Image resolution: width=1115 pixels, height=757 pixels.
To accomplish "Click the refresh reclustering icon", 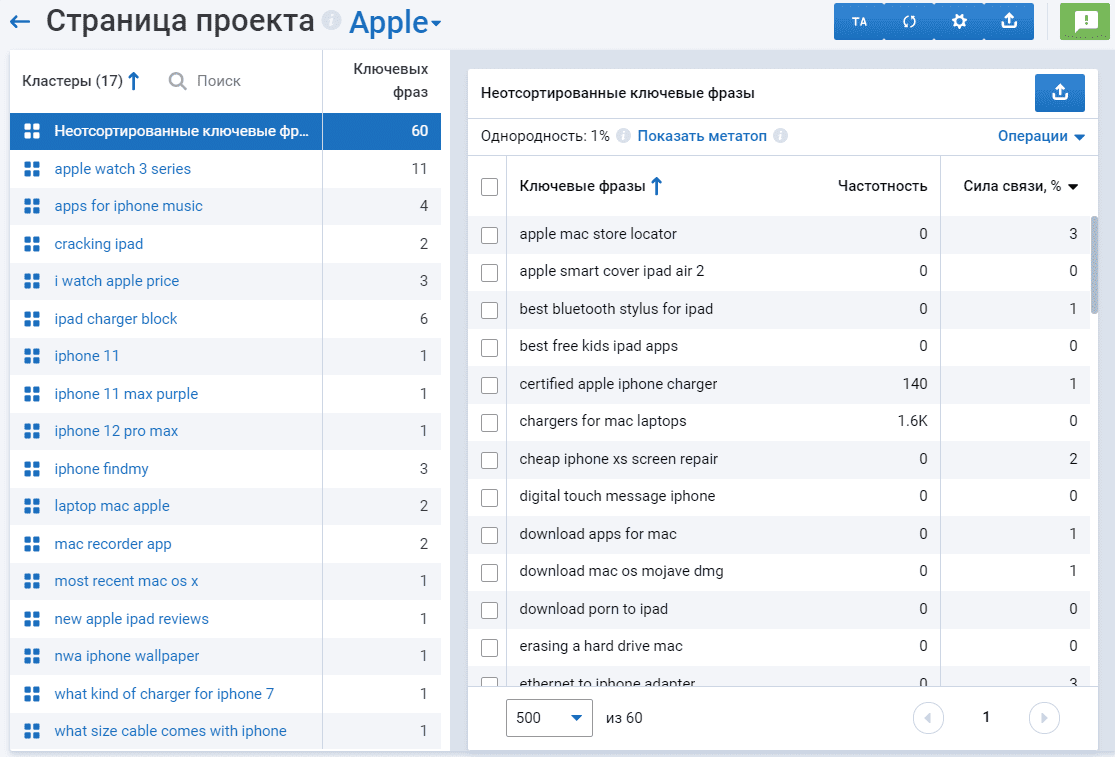I will [909, 21].
